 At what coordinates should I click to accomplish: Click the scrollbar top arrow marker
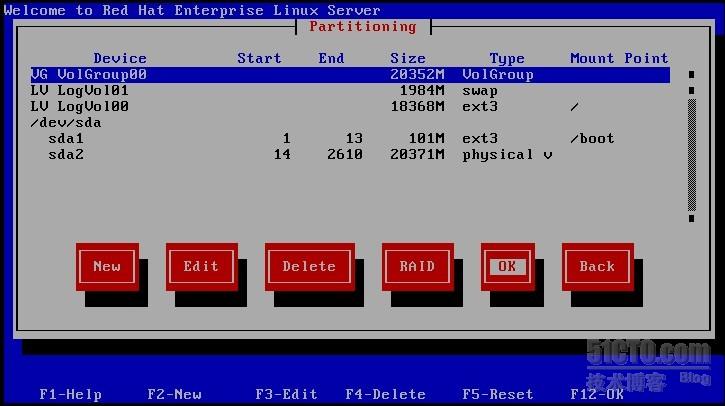point(692,74)
